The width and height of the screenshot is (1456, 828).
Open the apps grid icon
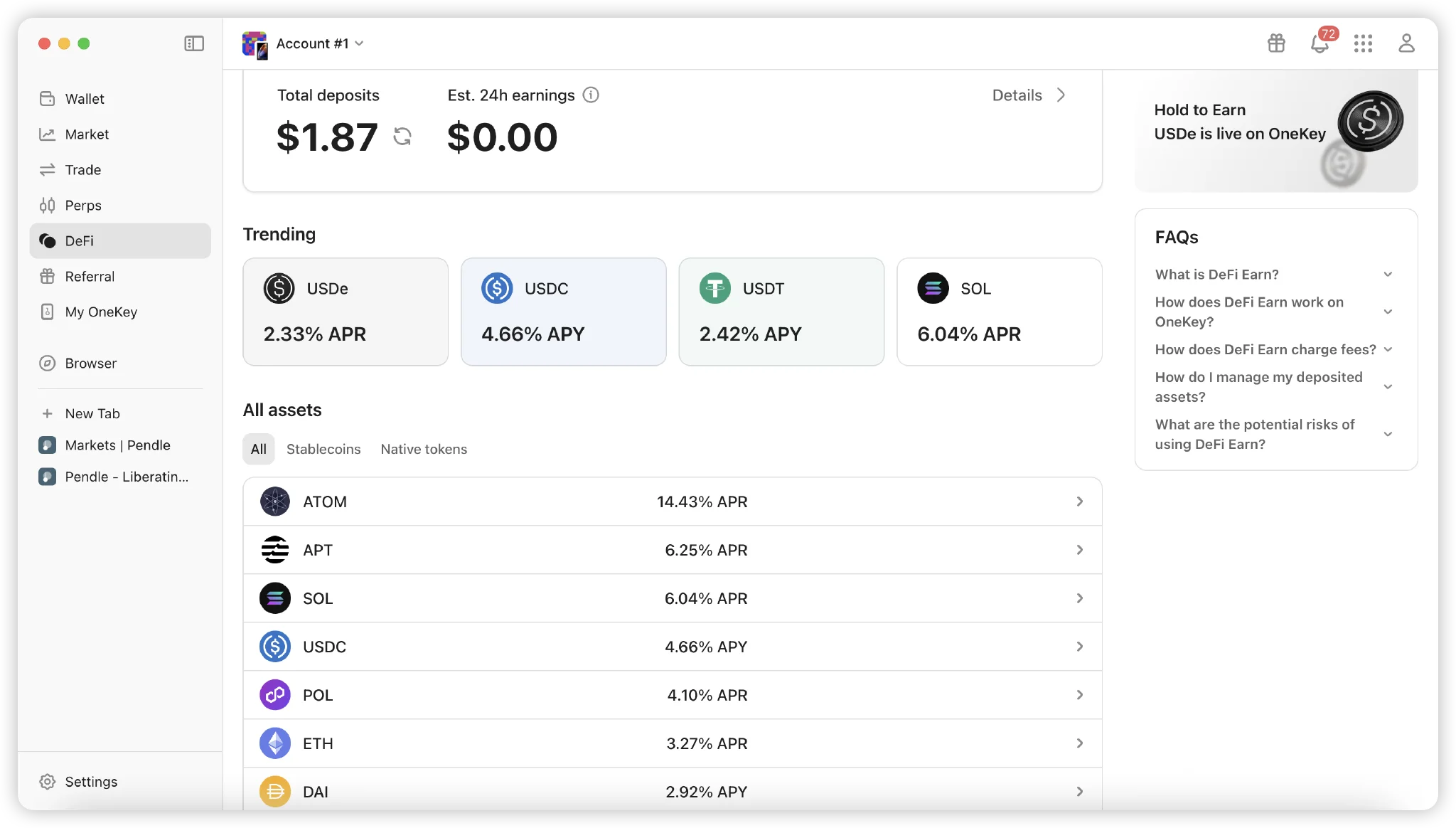[x=1363, y=43]
